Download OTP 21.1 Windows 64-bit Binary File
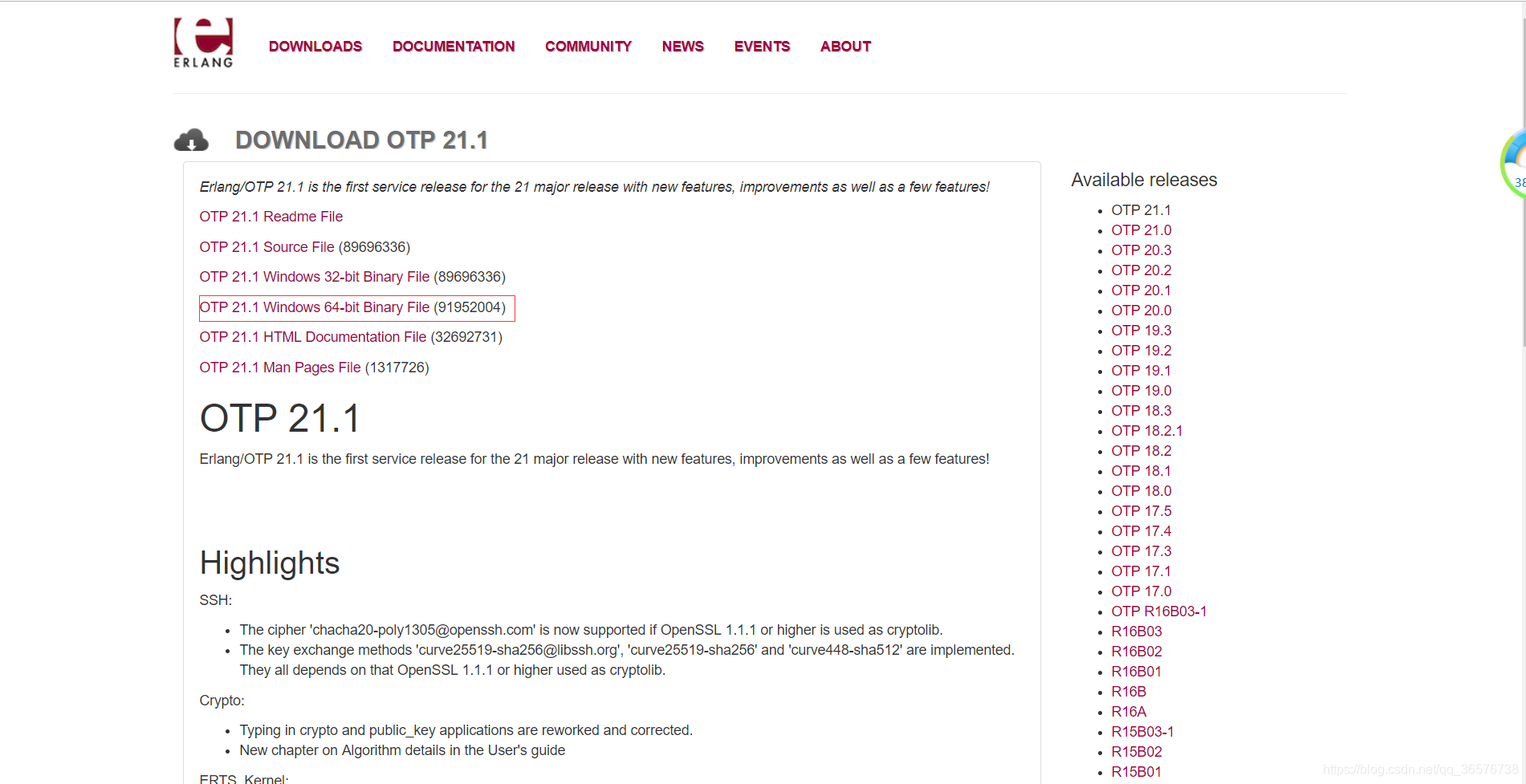This screenshot has height=784, width=1526. coord(315,307)
